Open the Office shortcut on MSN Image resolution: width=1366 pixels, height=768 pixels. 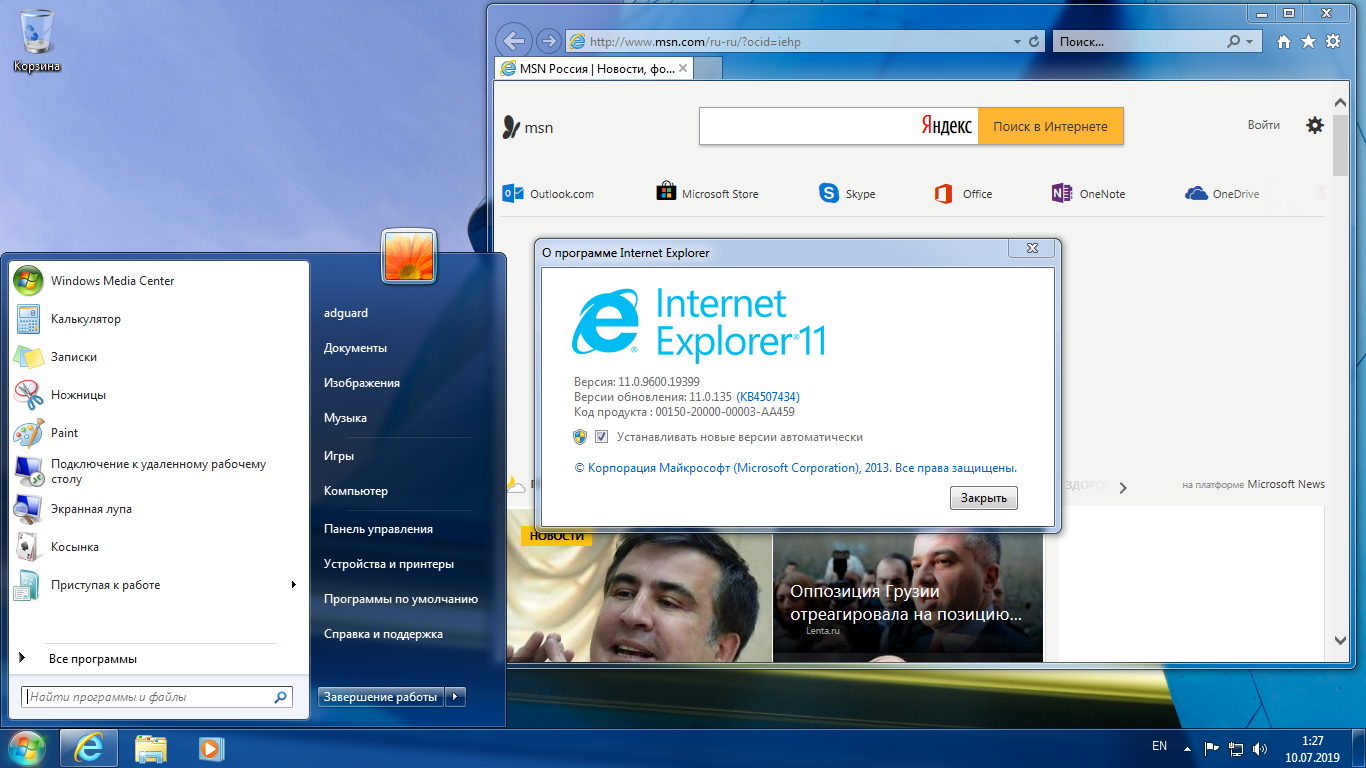click(963, 193)
